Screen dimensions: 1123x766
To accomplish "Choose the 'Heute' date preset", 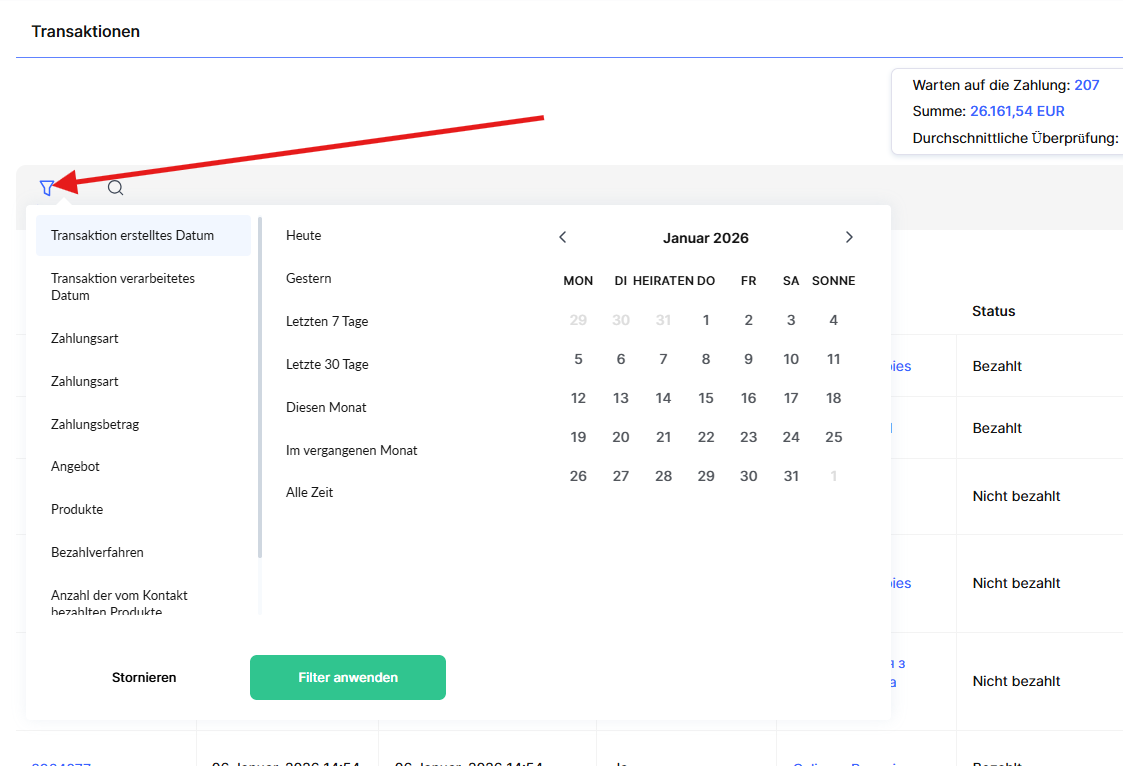I will tap(304, 236).
